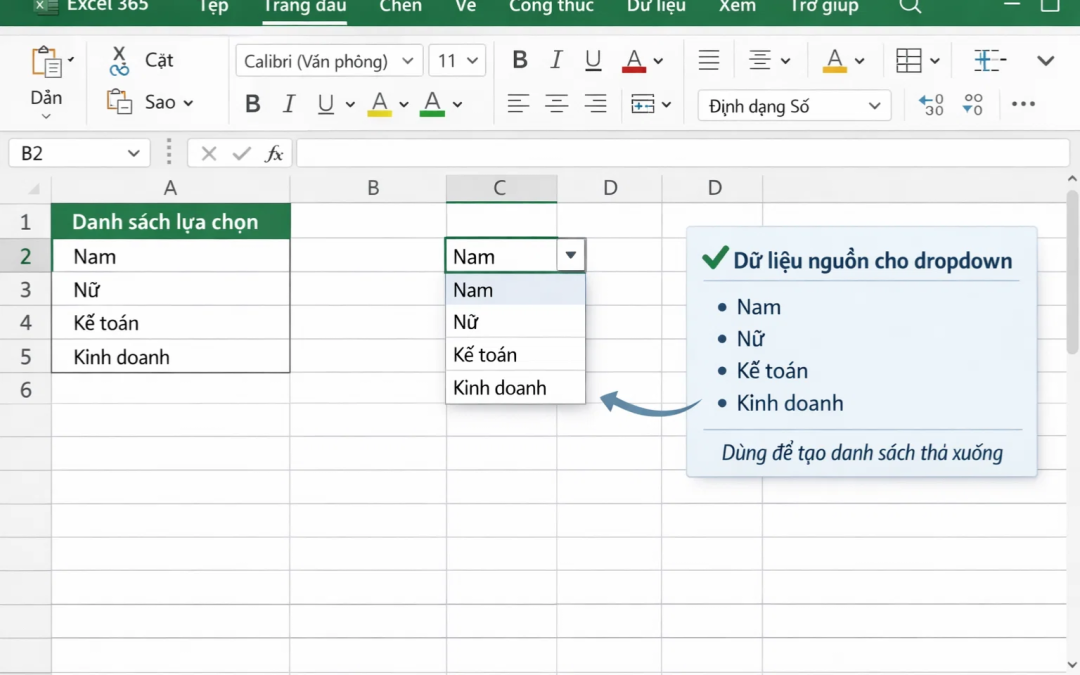The height and width of the screenshot is (675, 1080).
Task: Toggle italic formatting
Action: click(x=556, y=60)
